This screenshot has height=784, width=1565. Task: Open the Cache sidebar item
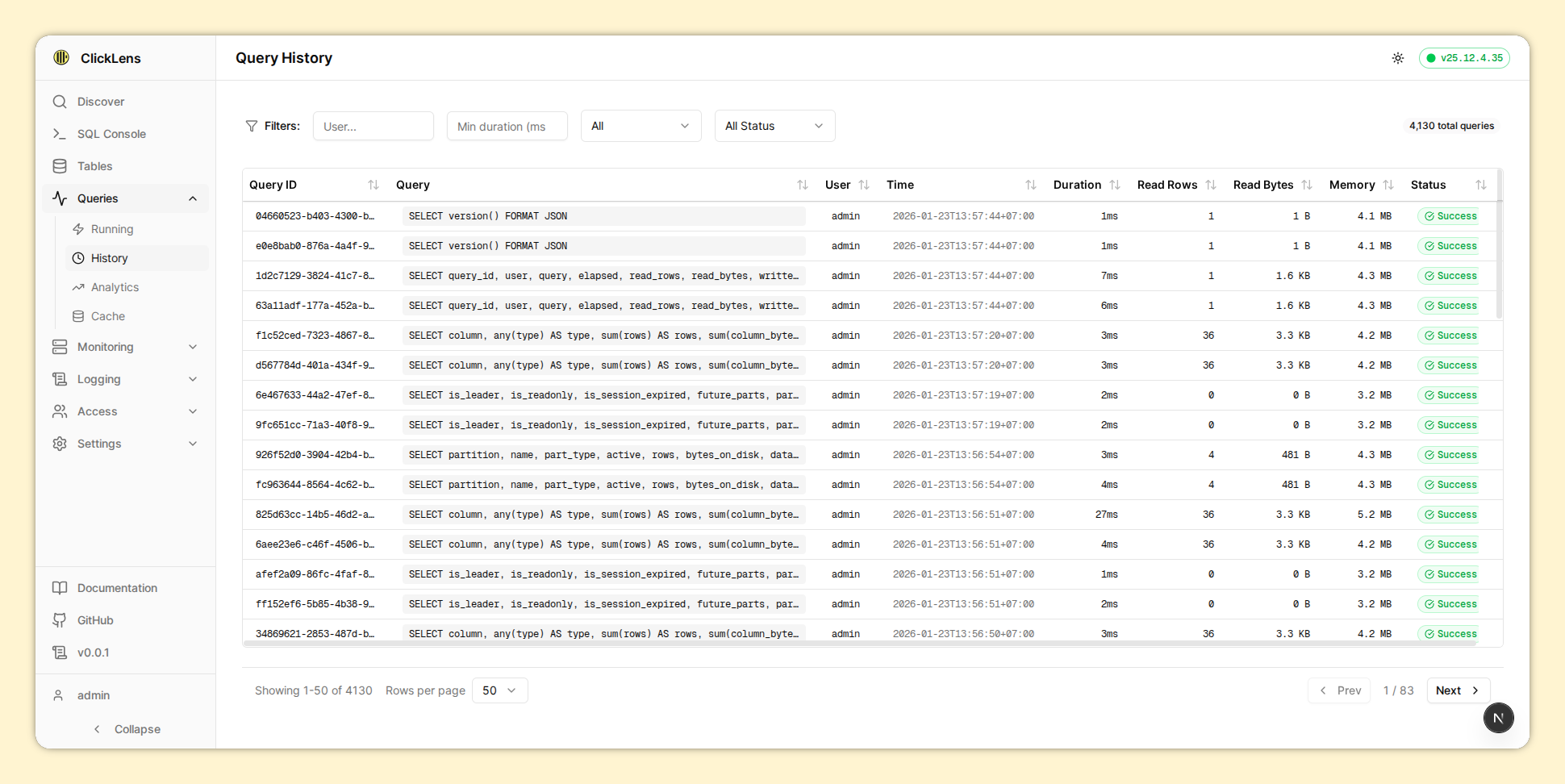[x=107, y=316]
